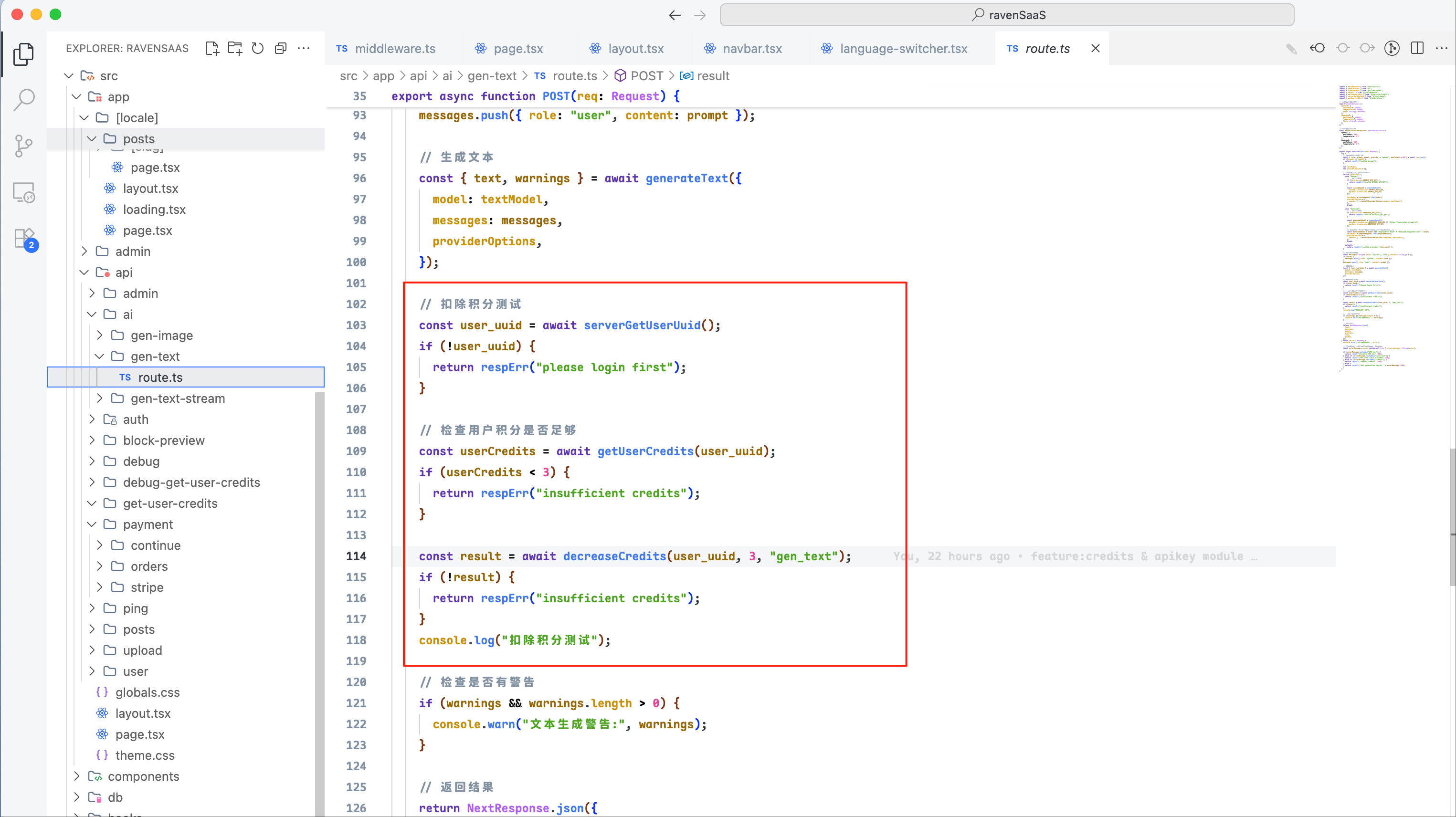Open the Search view in activity bar
The height and width of the screenshot is (817, 1456).
coord(24,100)
